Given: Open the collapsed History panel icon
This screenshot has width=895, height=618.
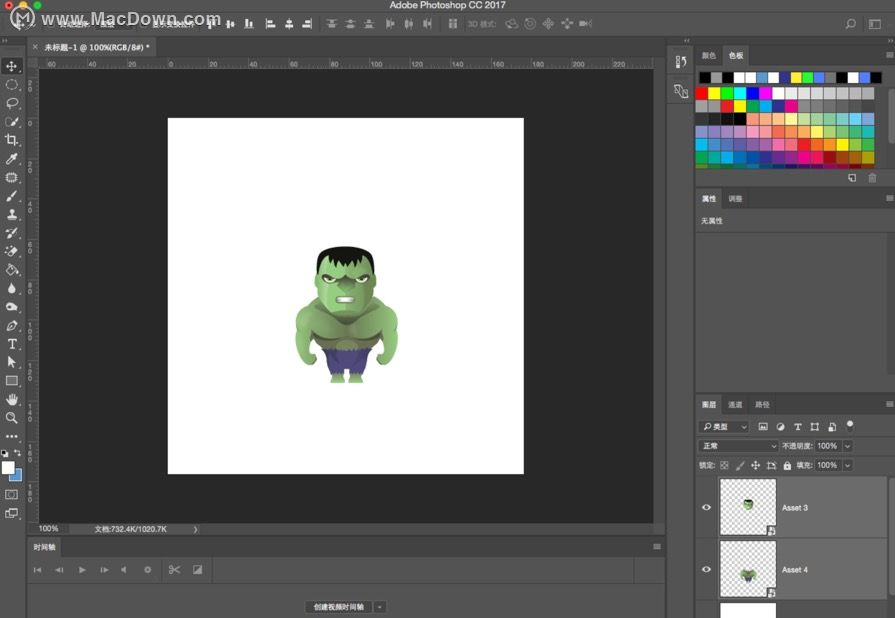Looking at the screenshot, I should 680,62.
